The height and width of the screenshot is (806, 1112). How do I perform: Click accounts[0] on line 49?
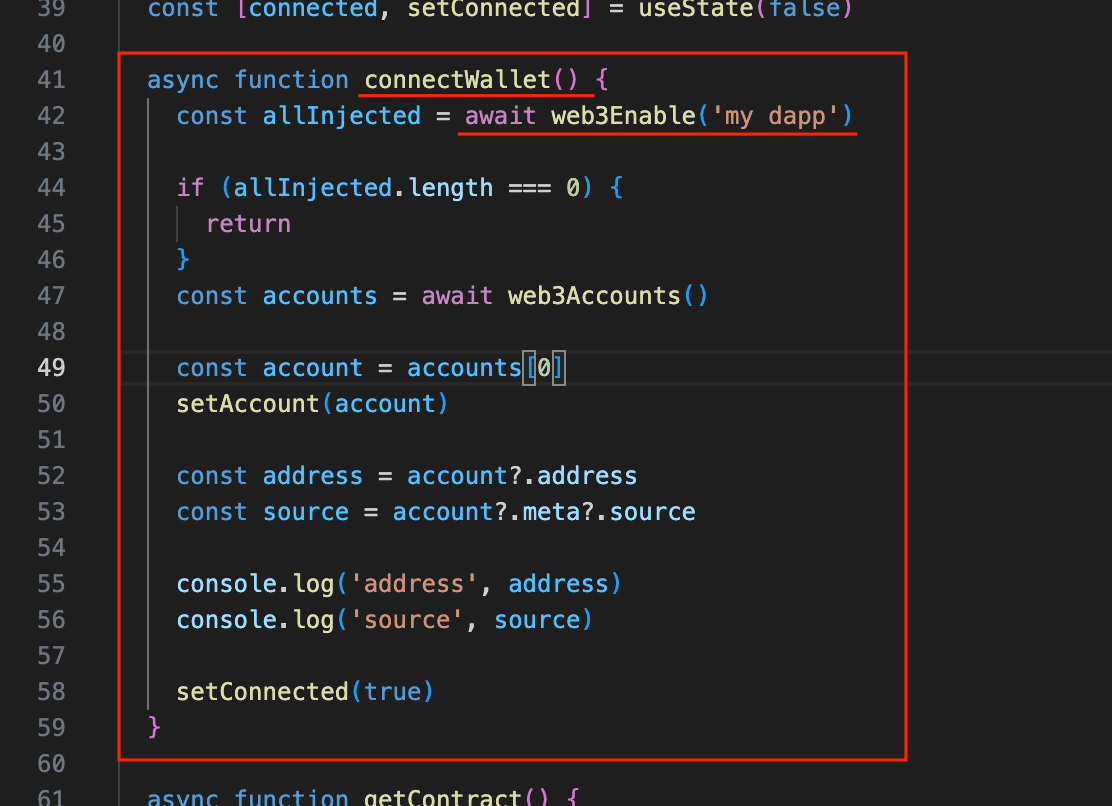click(x=486, y=368)
